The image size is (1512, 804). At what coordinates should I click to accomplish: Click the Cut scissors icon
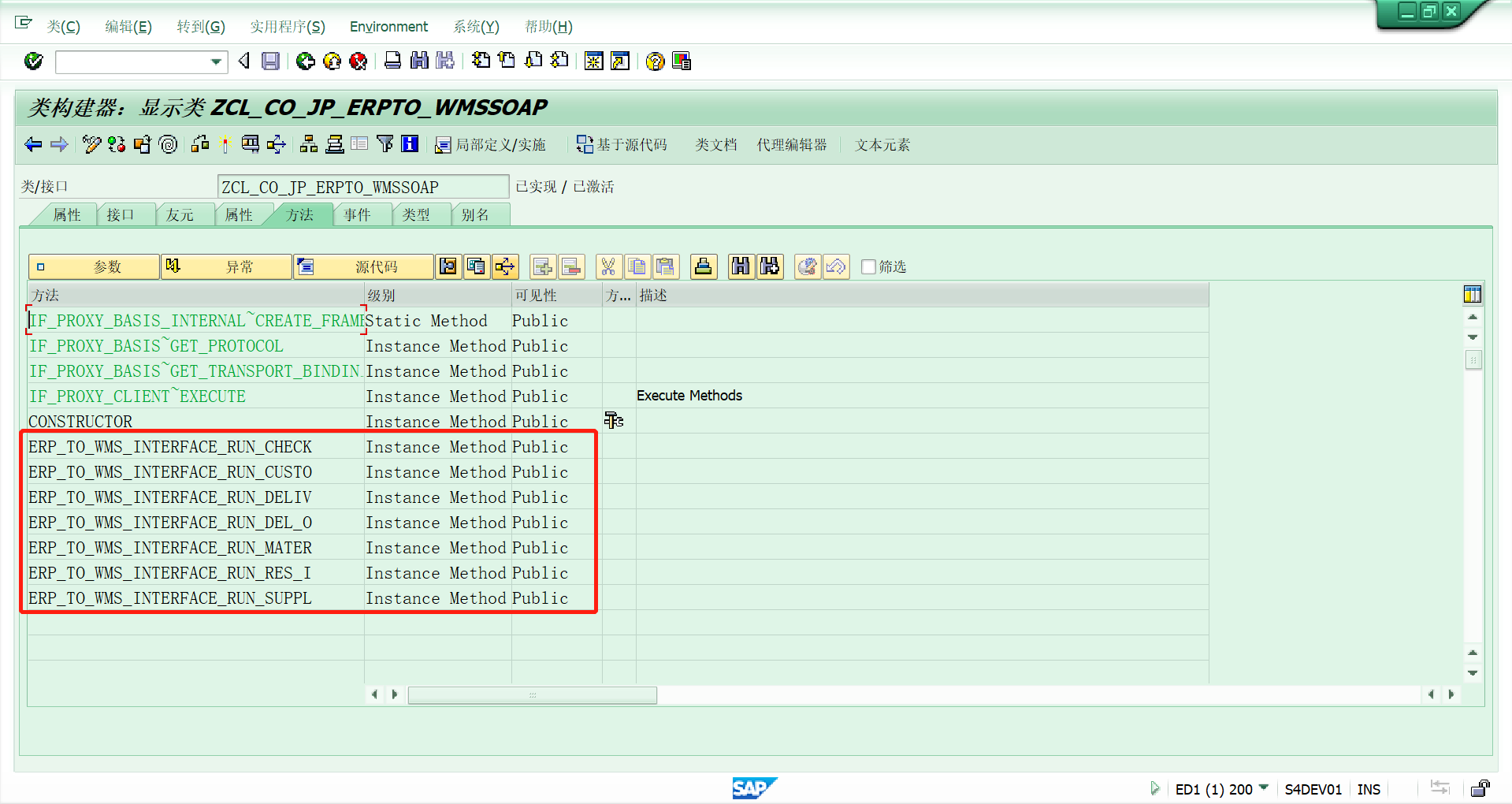pyautogui.click(x=608, y=267)
